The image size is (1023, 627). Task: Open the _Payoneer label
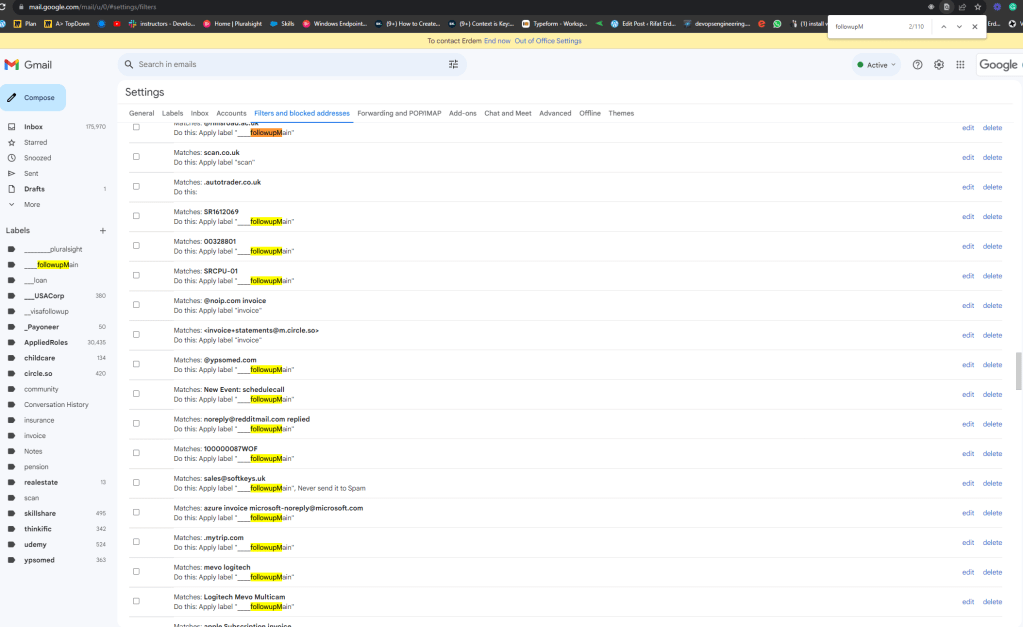(41, 327)
